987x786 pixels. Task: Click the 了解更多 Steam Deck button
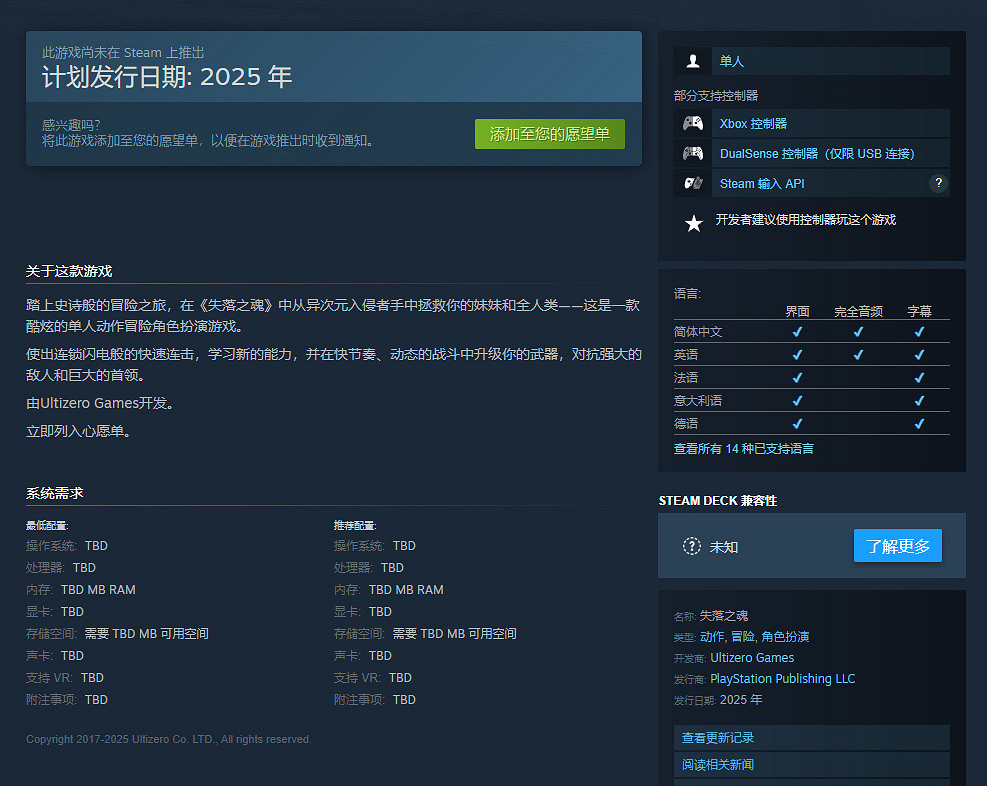point(897,545)
